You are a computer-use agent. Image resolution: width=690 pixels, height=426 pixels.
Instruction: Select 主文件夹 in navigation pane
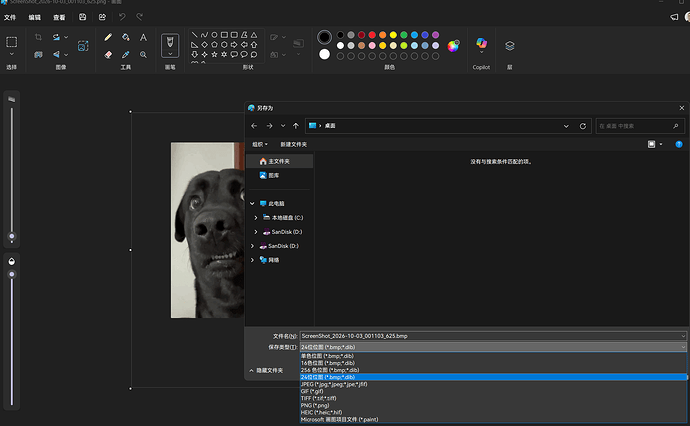[x=279, y=162]
